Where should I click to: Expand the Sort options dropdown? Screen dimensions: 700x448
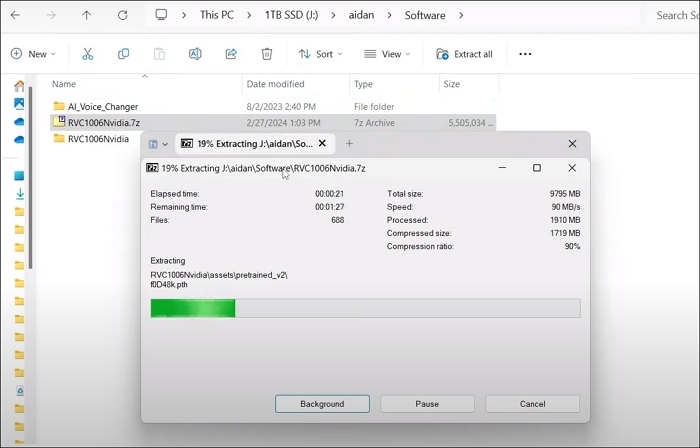coord(320,54)
